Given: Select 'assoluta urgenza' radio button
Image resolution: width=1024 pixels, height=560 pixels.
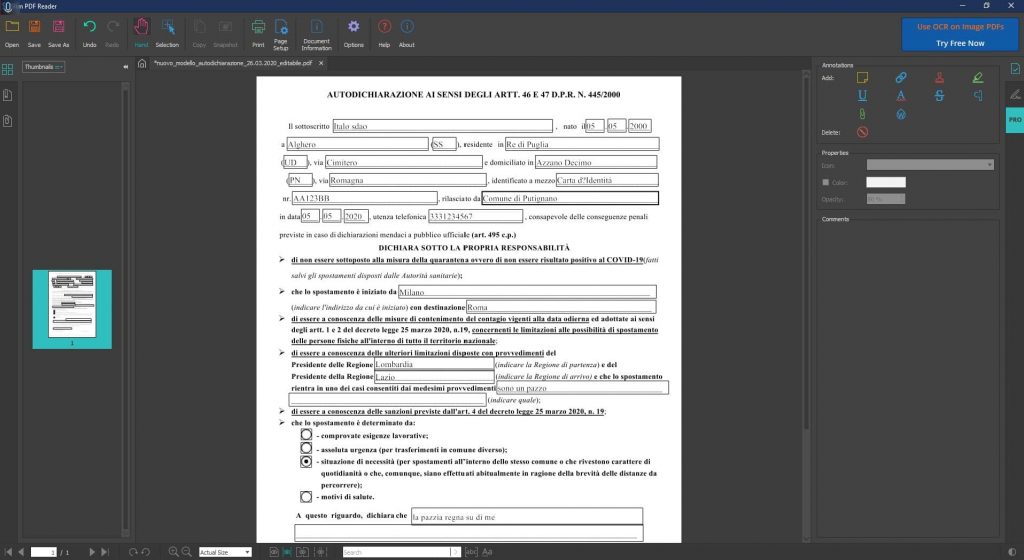Looking at the screenshot, I should tap(306, 448).
